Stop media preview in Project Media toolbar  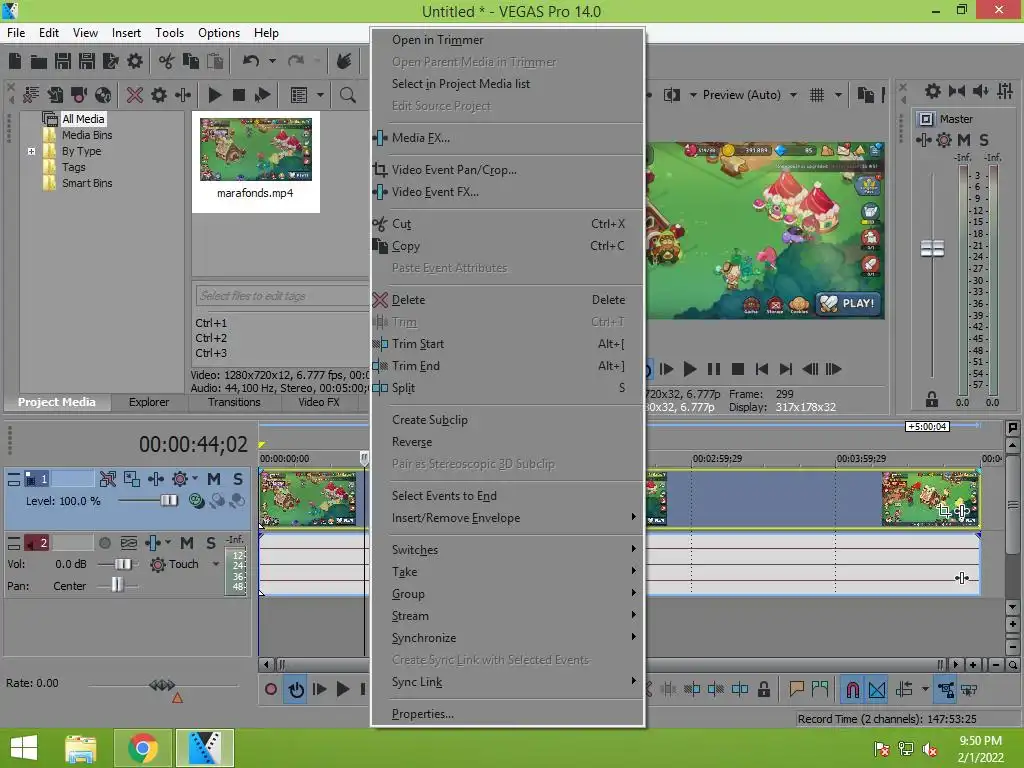click(x=238, y=95)
